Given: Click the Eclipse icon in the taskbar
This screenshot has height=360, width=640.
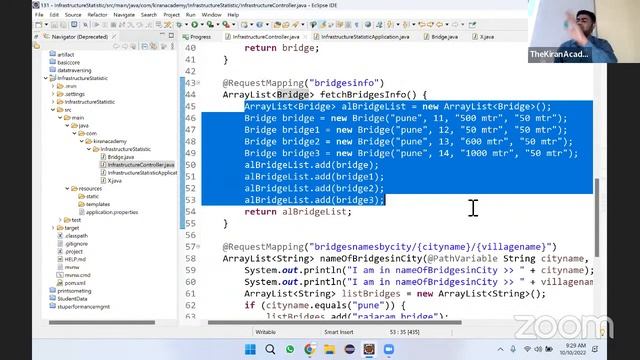Looking at the screenshot, I should pos(349,349).
